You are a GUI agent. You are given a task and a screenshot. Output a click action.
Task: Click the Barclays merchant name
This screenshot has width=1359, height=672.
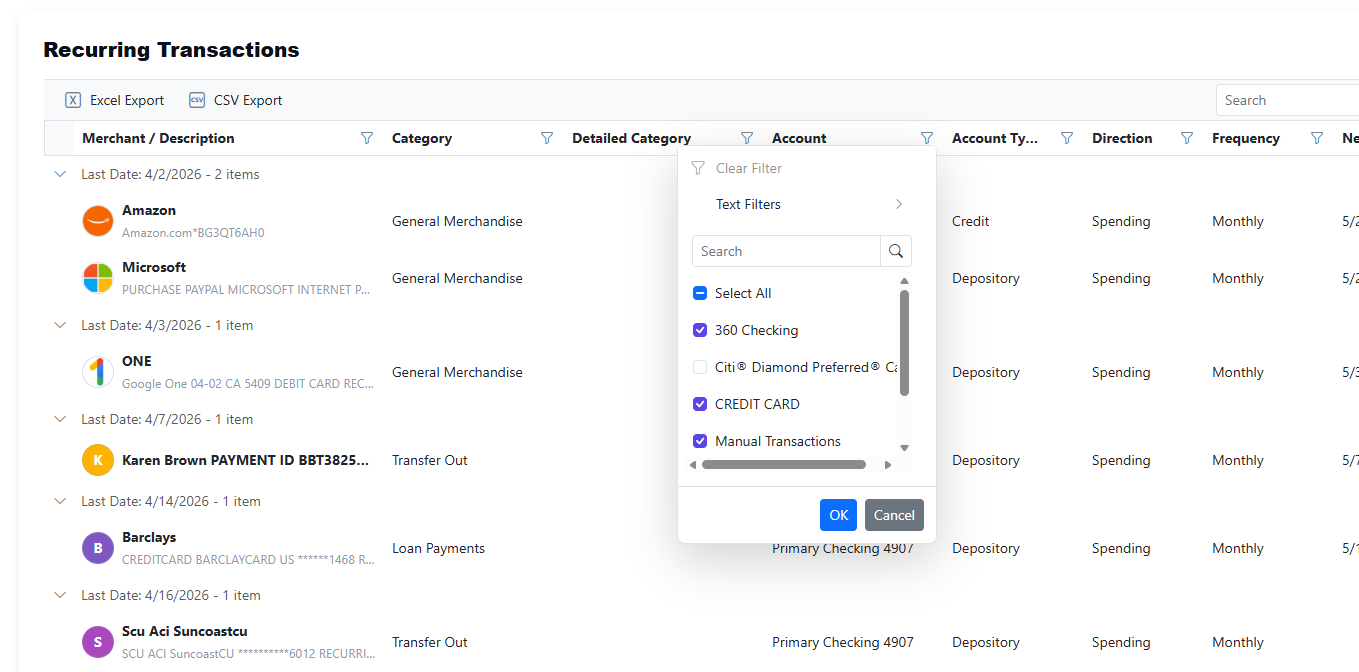pyautogui.click(x=149, y=537)
